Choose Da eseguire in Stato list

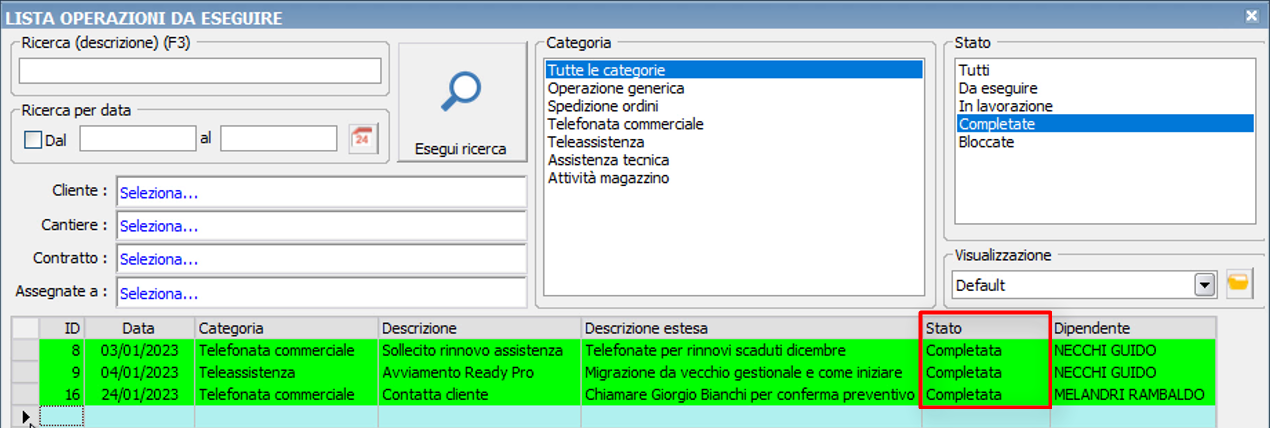[x=998, y=88]
